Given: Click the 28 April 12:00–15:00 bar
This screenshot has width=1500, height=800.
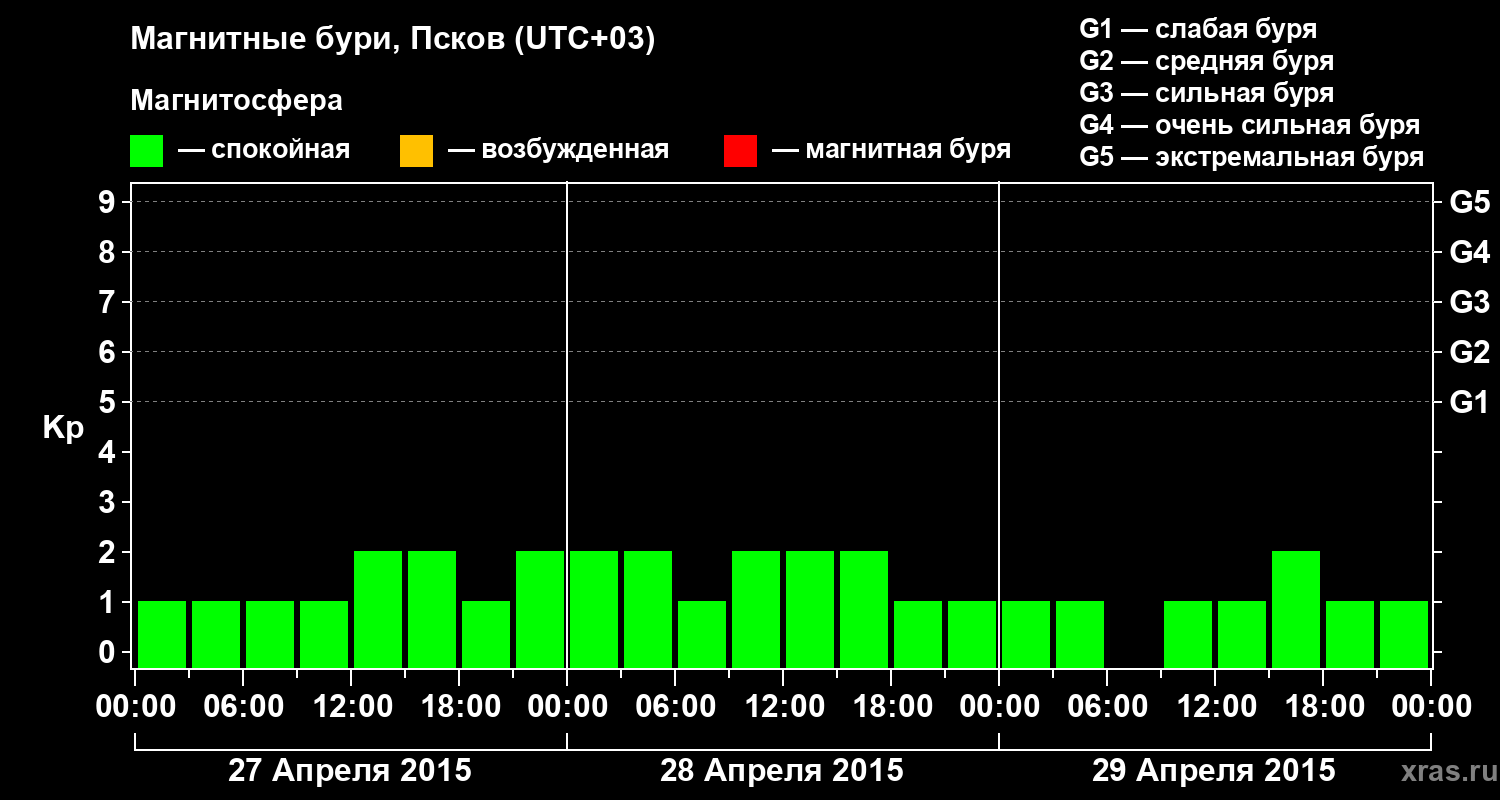Looking at the screenshot, I should (x=810, y=609).
